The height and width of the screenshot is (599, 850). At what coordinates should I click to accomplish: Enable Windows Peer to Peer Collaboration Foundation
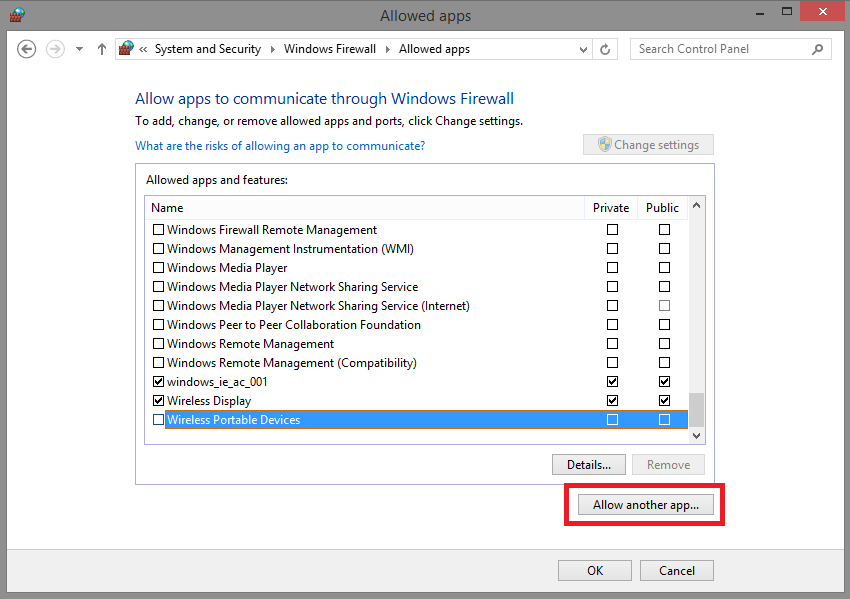point(158,325)
